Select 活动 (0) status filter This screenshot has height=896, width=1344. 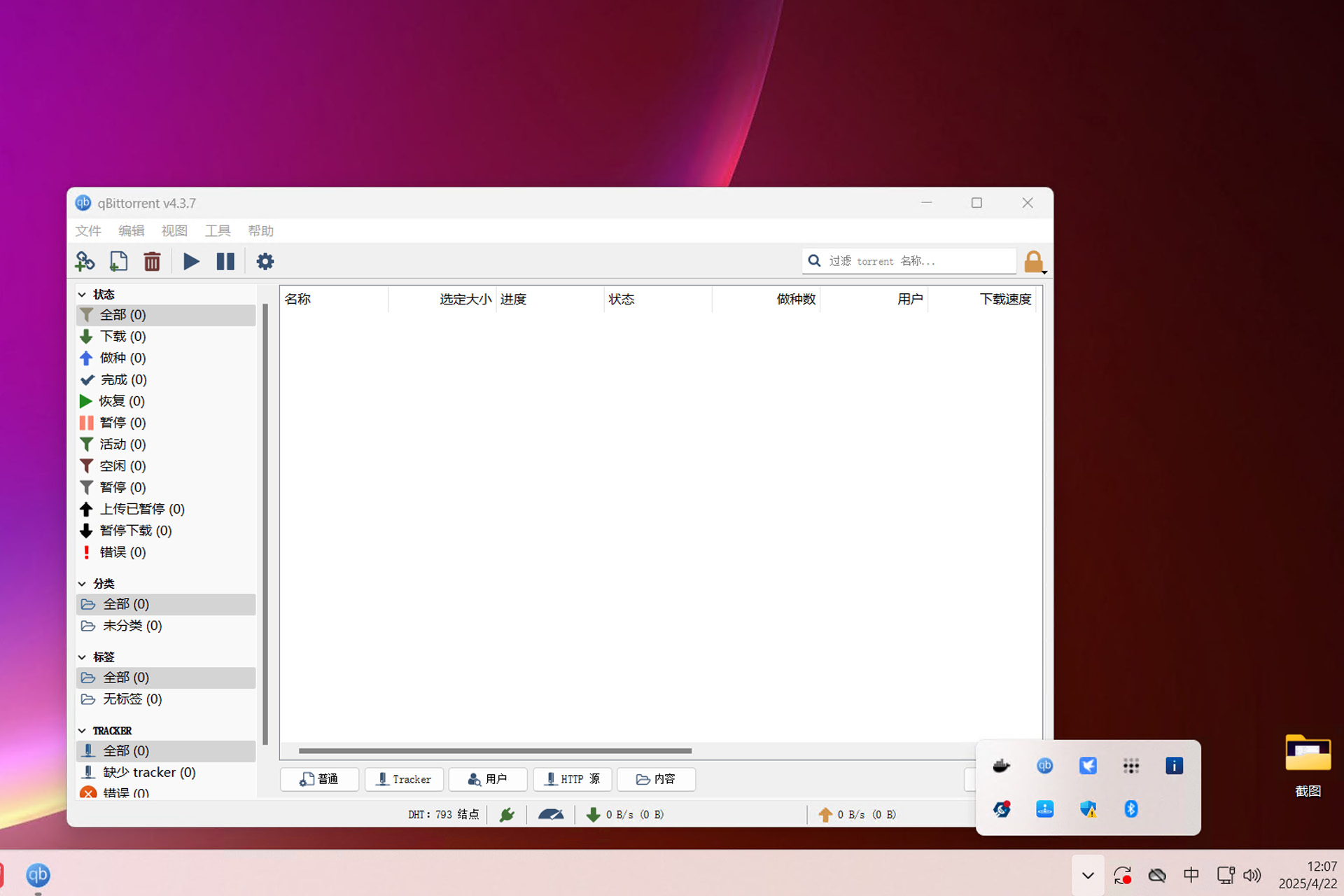coord(166,444)
